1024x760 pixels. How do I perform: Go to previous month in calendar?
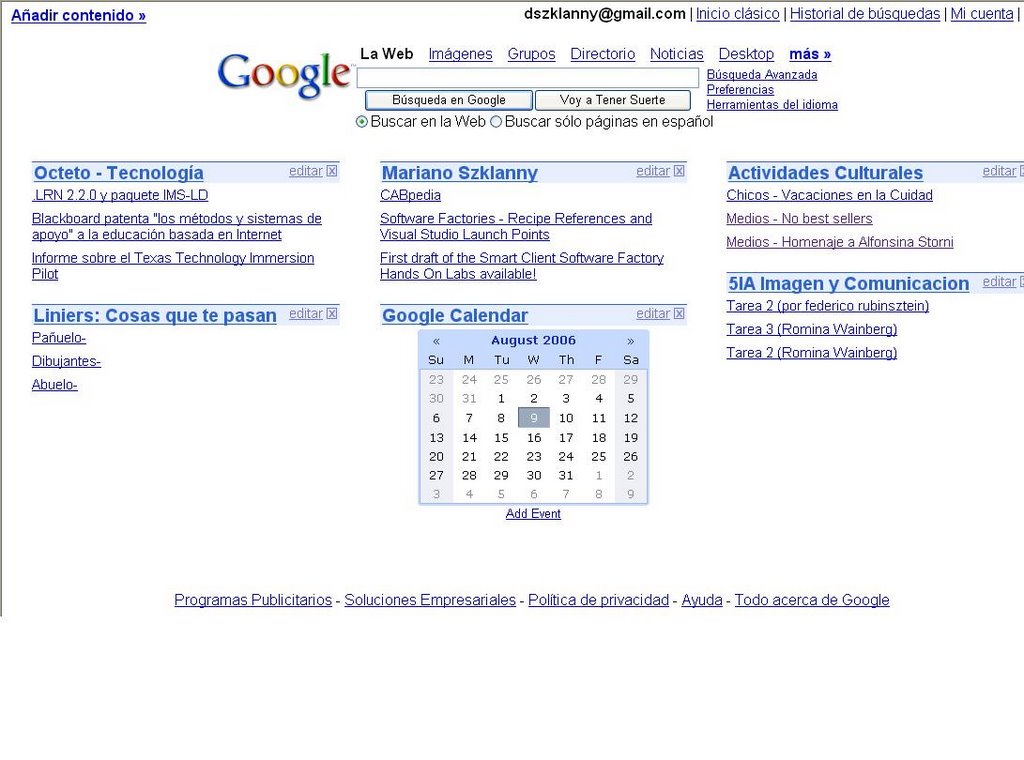(436, 341)
